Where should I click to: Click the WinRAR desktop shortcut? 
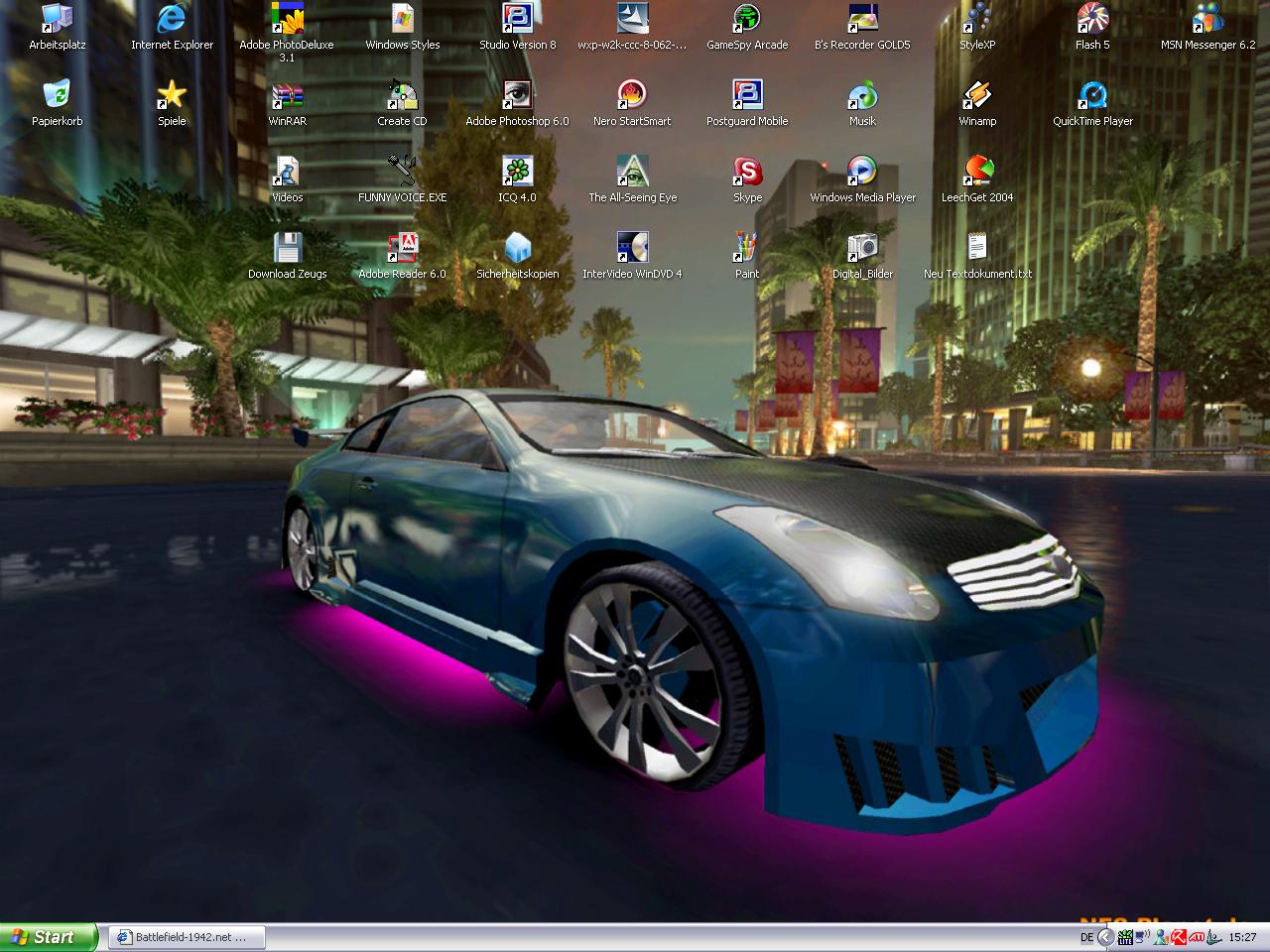click(287, 103)
